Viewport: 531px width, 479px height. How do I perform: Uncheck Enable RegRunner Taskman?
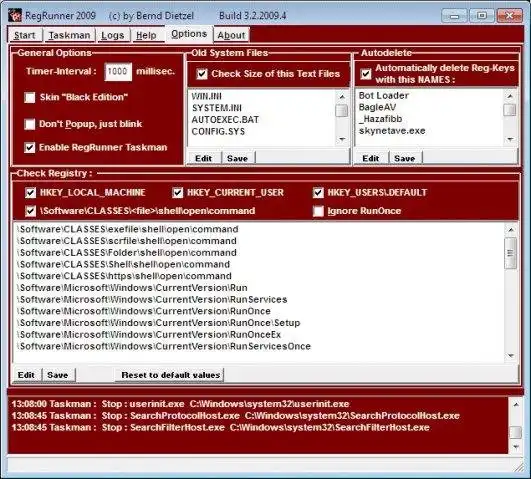pyautogui.click(x=30, y=147)
